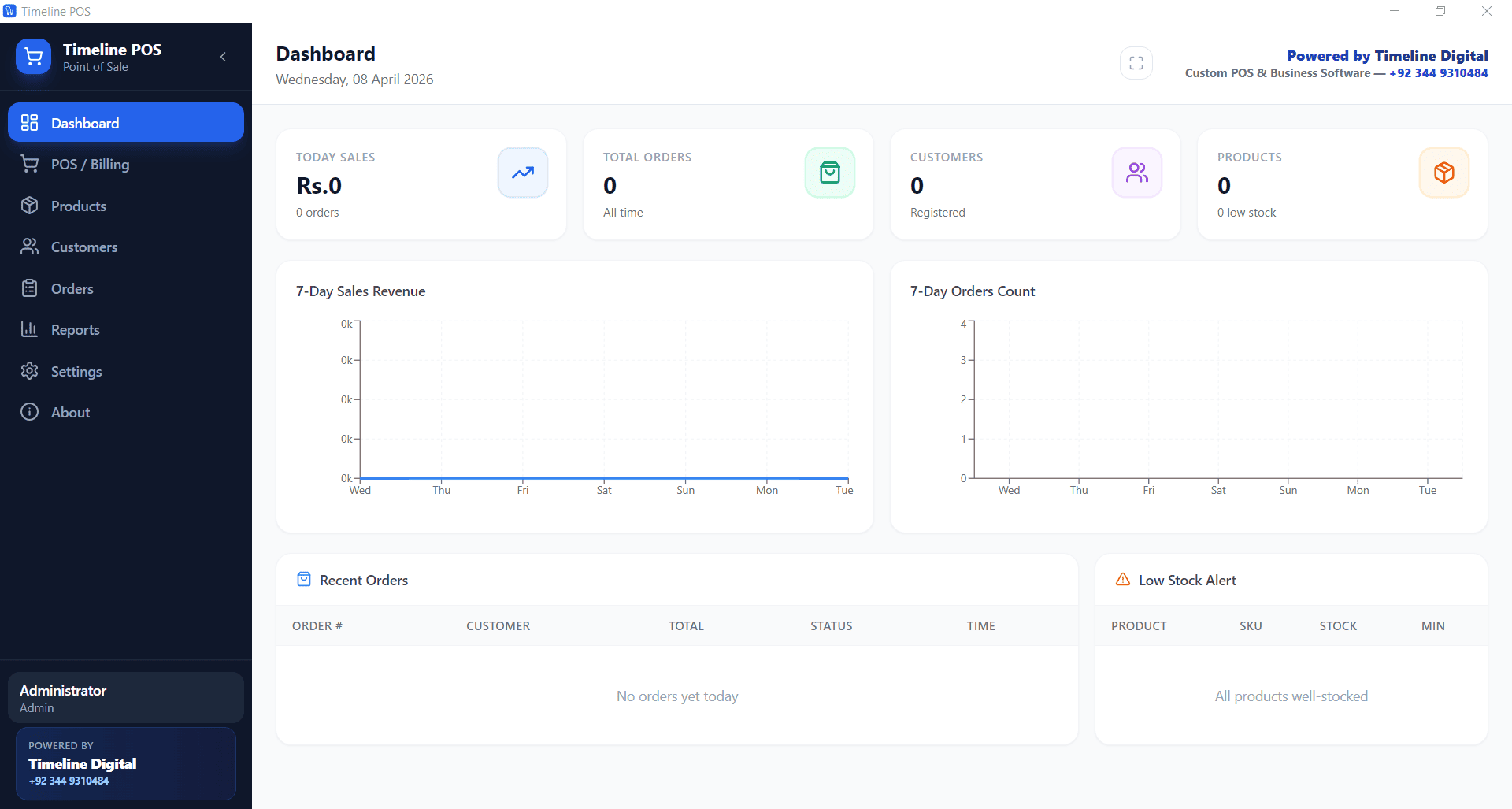Select the Dashboard grid icon in sidebar
Screen dimensions: 1512x809
click(30, 122)
